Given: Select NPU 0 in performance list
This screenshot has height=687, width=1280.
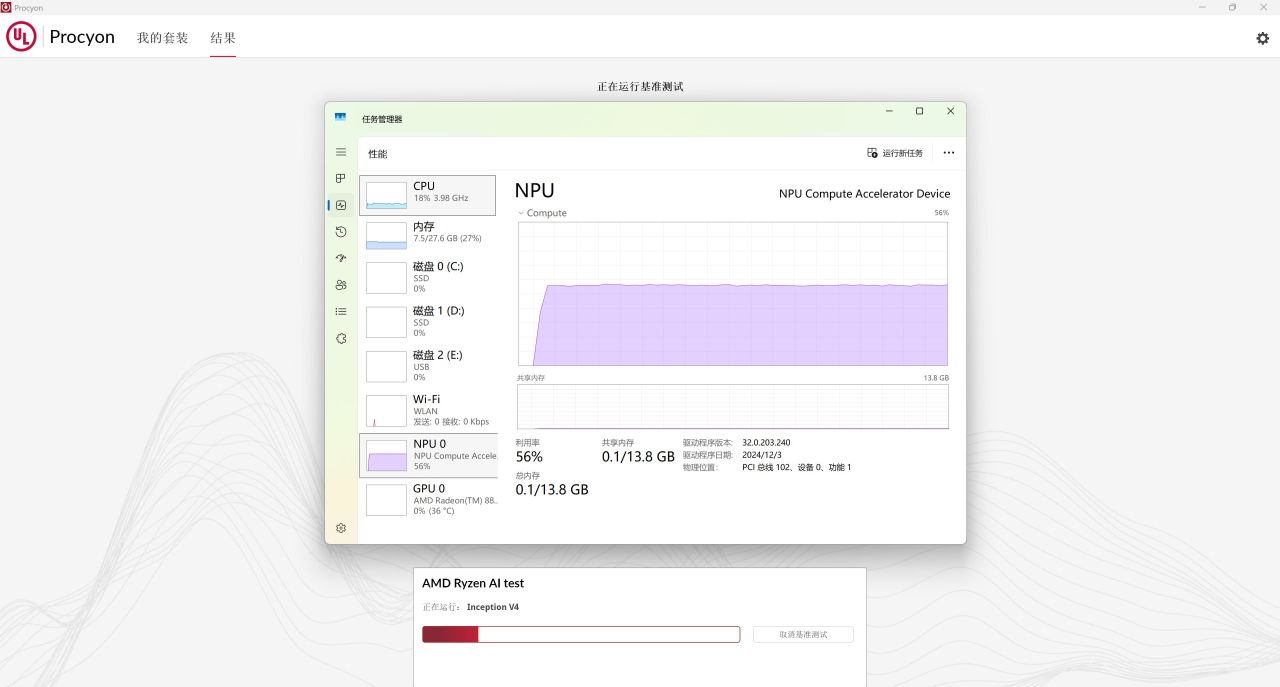Looking at the screenshot, I should (428, 455).
